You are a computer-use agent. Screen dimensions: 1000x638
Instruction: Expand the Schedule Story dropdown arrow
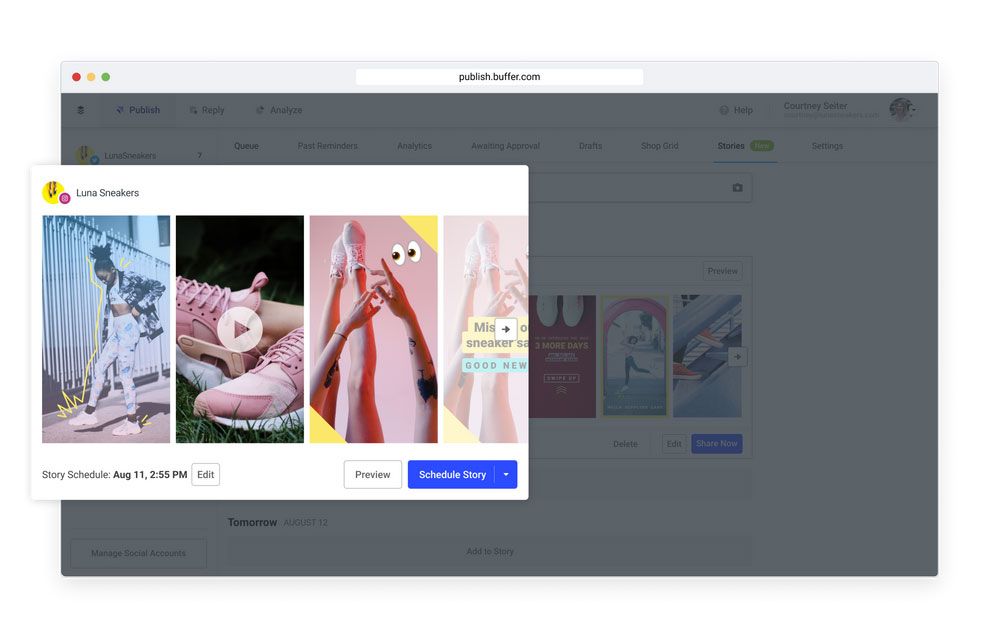(506, 475)
